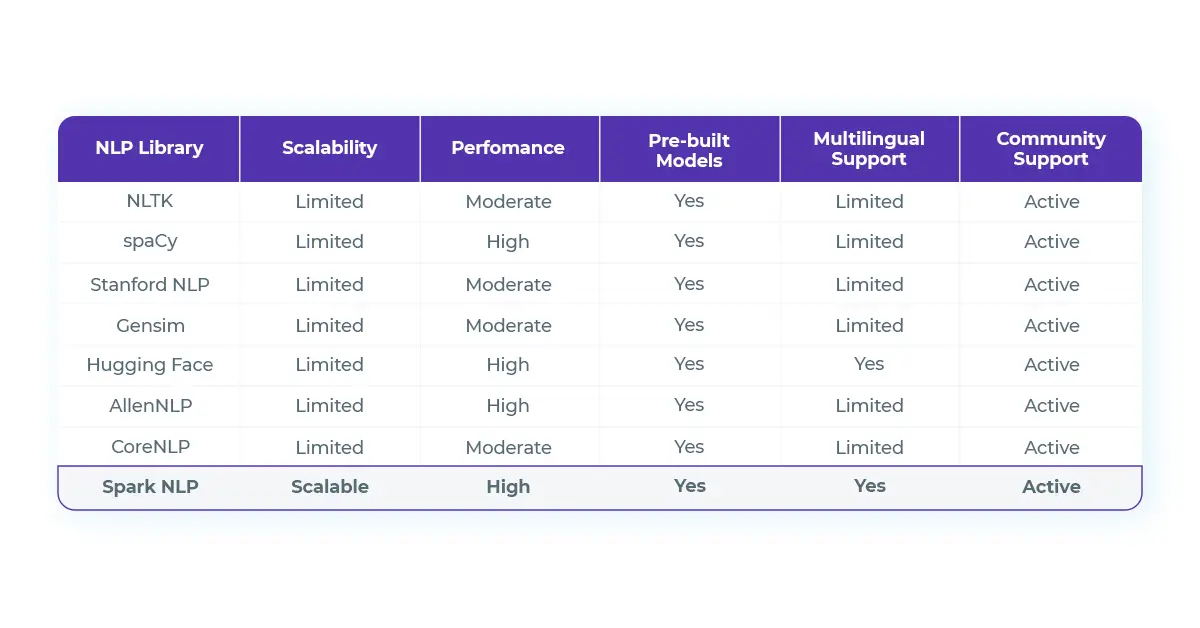Select the Scalability column header
The width and height of the screenshot is (1200, 628).
click(x=329, y=148)
